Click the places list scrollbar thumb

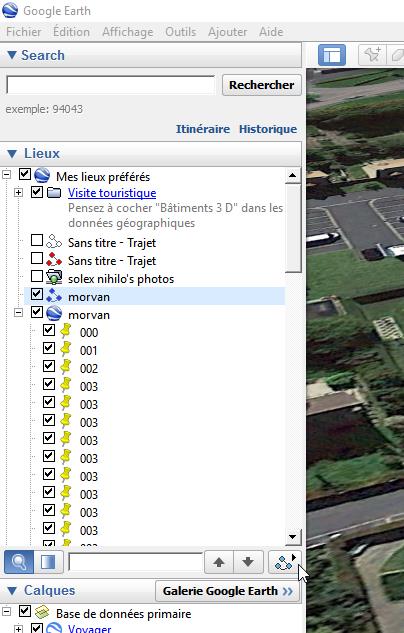point(293,228)
